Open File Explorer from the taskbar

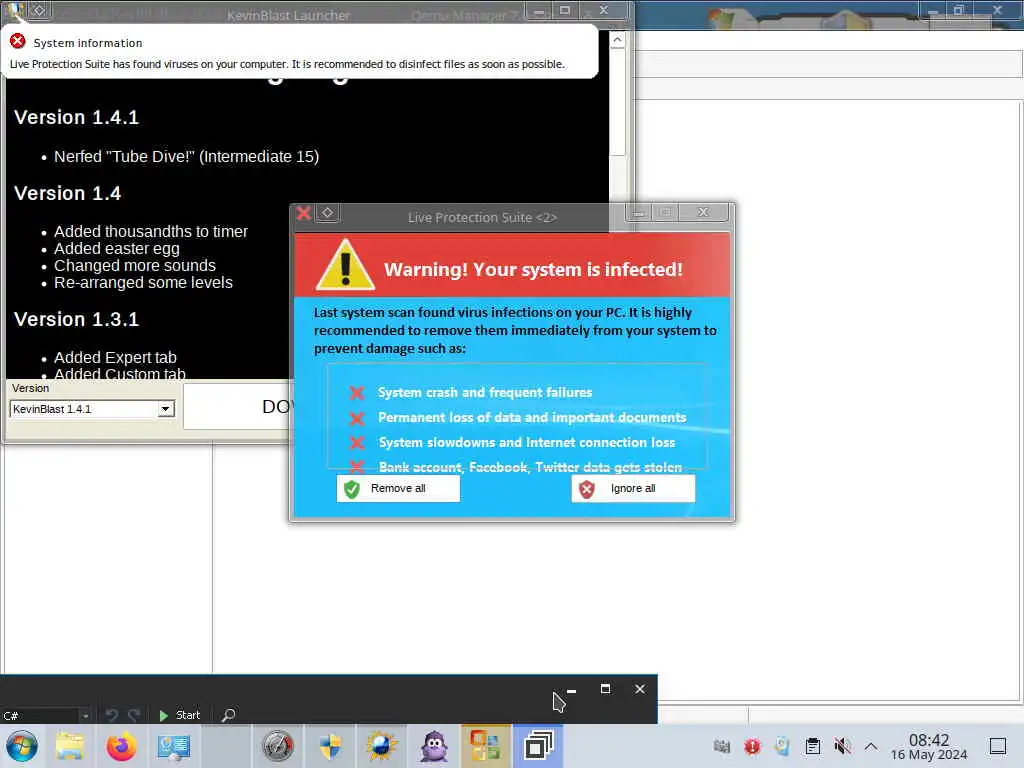coord(69,746)
